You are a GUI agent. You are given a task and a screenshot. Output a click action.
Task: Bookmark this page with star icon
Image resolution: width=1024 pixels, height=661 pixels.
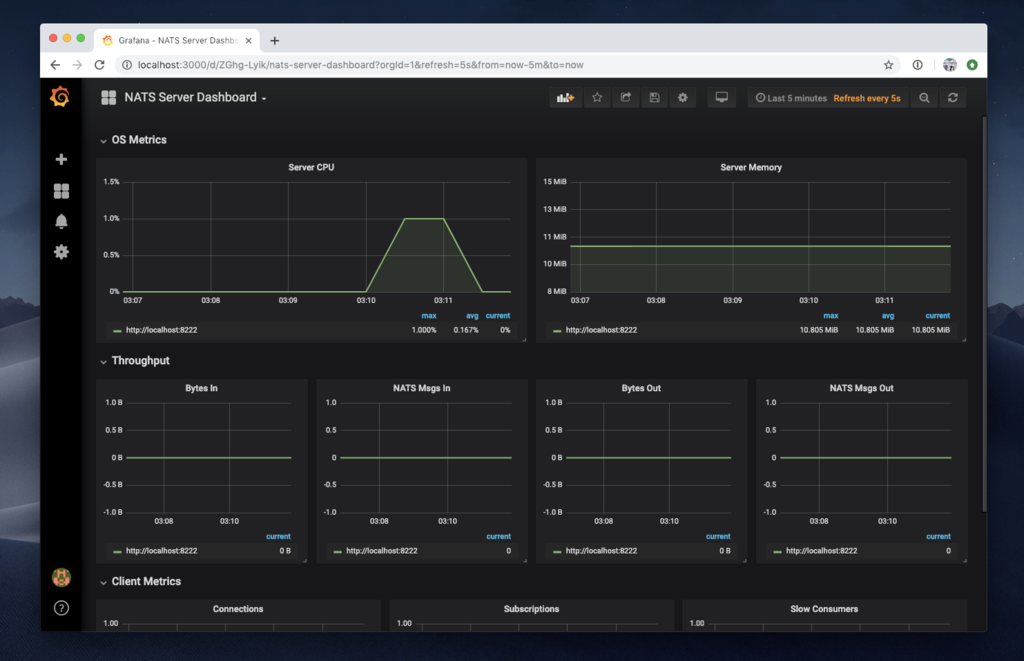pos(888,65)
